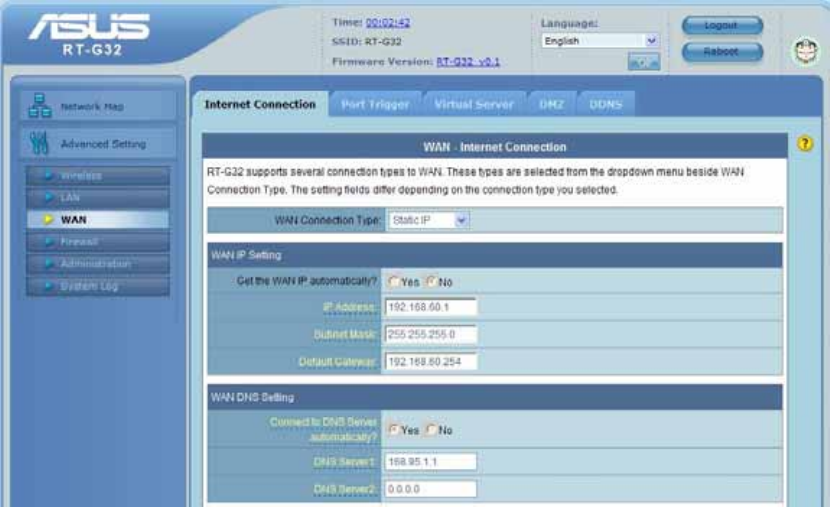Switch to Internet Connection tab
This screenshot has height=507, width=830.
coord(260,104)
